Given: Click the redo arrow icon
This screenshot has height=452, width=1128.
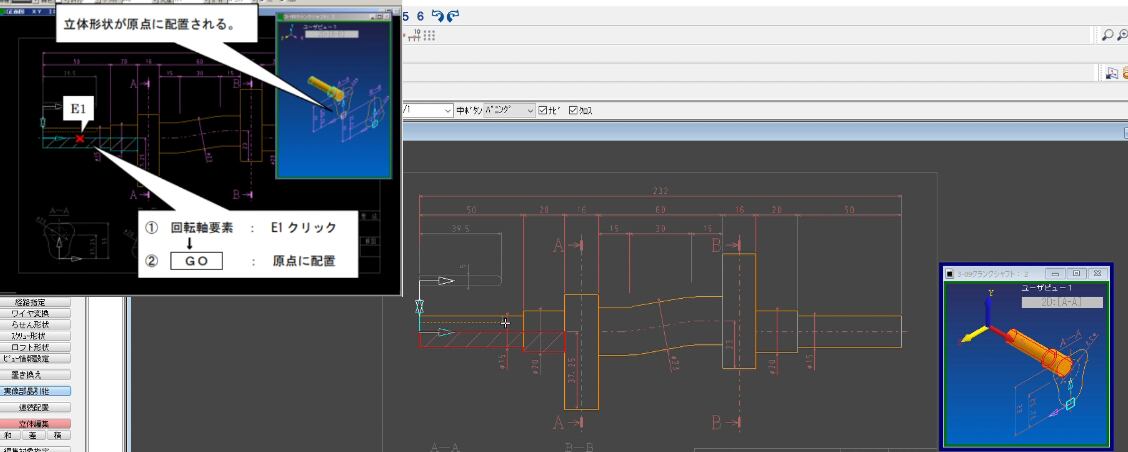Looking at the screenshot, I should tap(454, 16).
